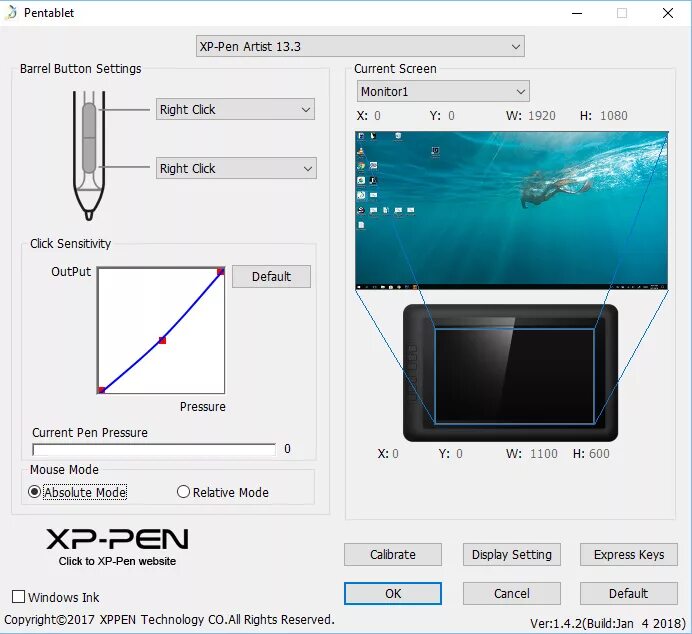
Task: Click the Current Pen Pressure progress bar
Action: tap(154, 449)
